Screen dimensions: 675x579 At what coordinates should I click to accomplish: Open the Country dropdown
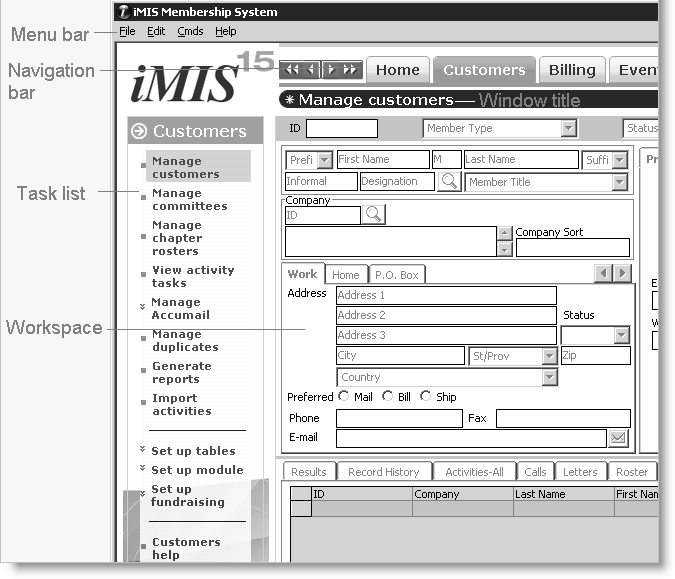pos(549,378)
